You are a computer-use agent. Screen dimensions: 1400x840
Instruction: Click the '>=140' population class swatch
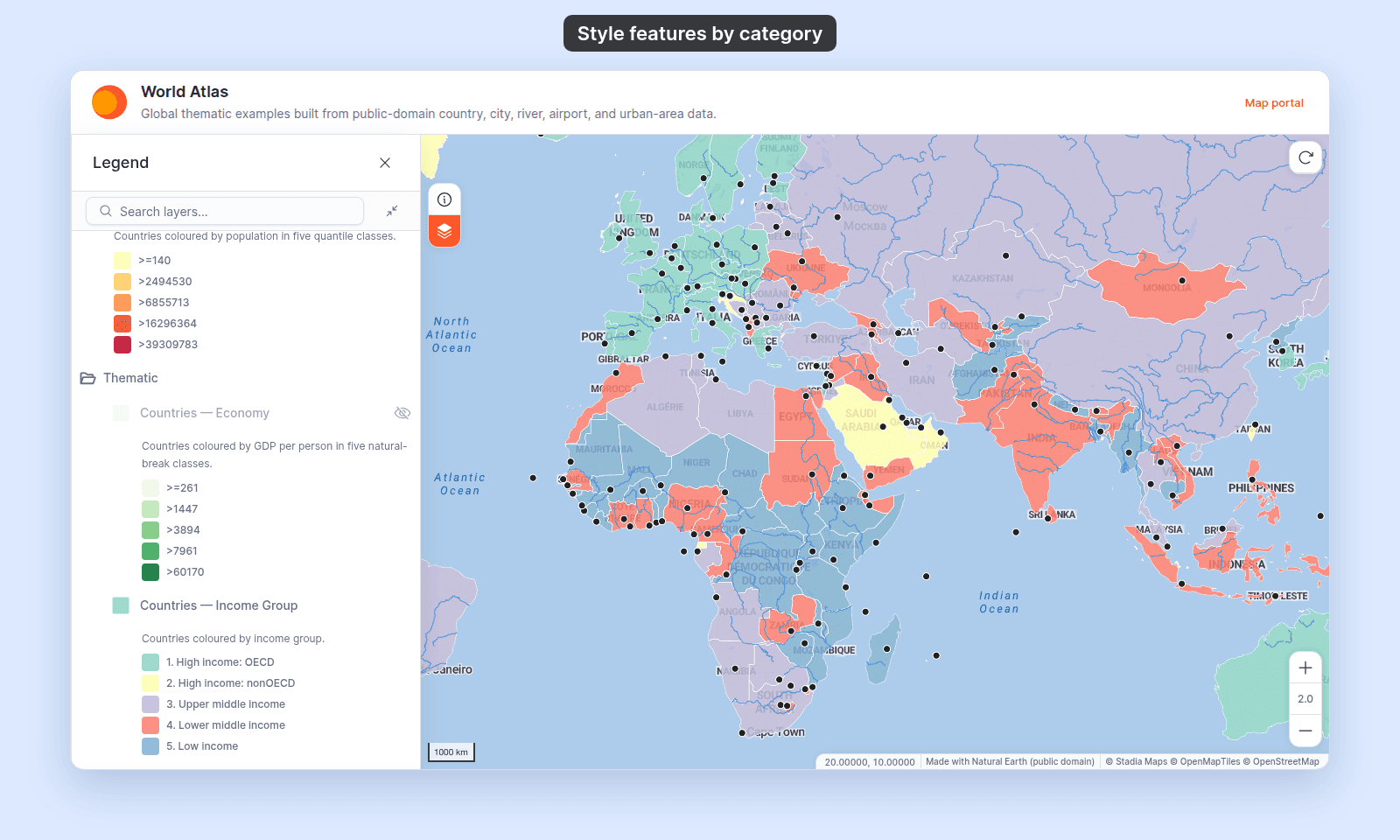click(122, 261)
